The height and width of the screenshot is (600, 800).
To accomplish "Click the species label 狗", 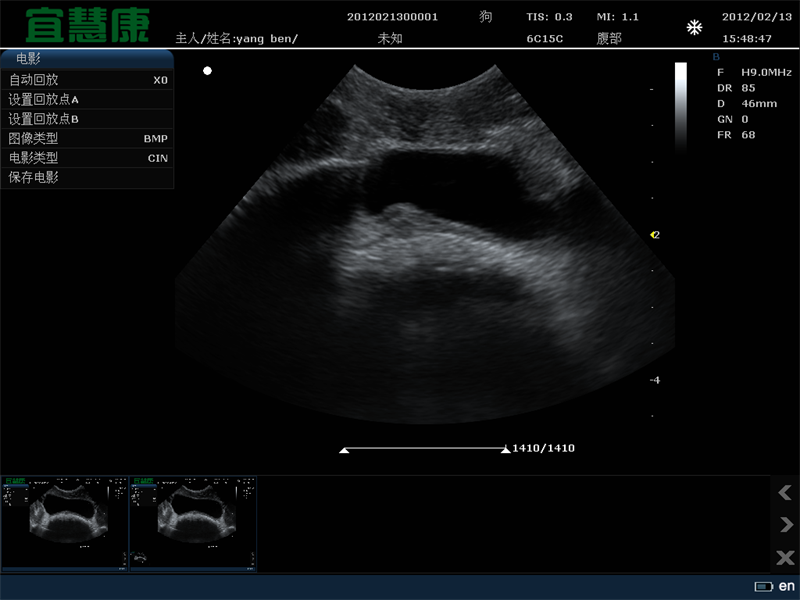I will [486, 17].
